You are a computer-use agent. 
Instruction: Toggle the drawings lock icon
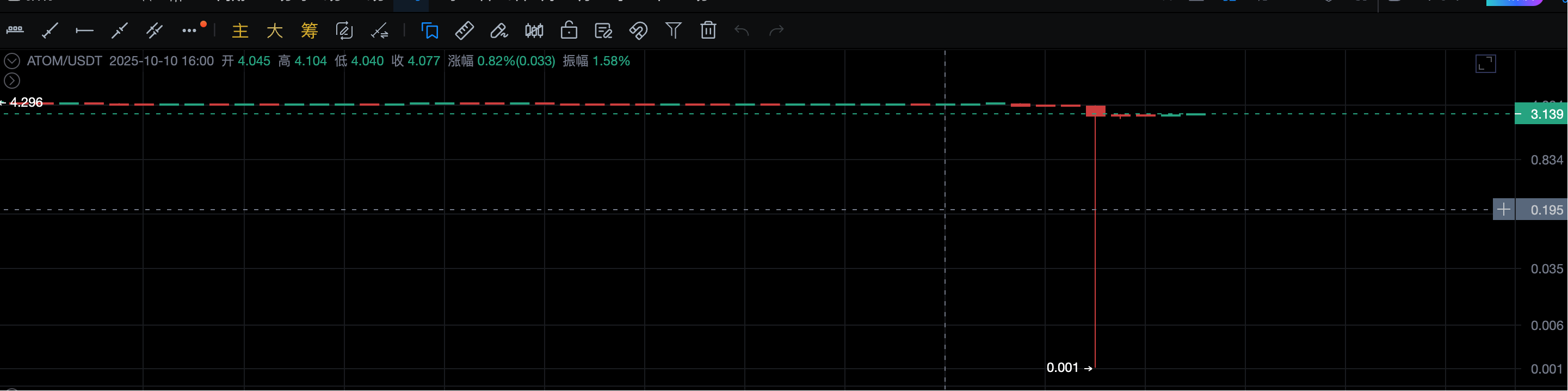pyautogui.click(x=569, y=30)
